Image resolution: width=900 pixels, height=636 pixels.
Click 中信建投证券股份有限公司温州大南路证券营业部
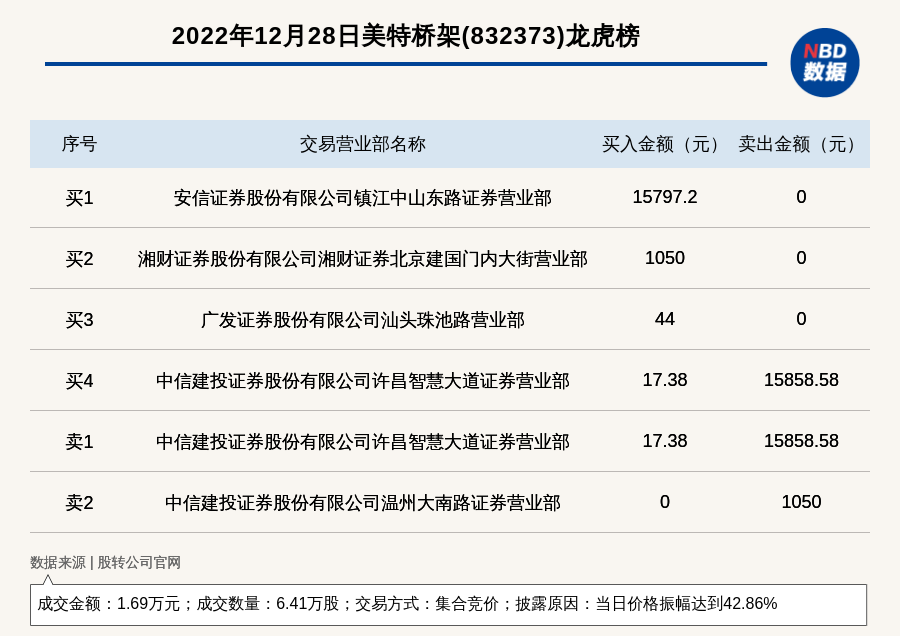click(363, 503)
